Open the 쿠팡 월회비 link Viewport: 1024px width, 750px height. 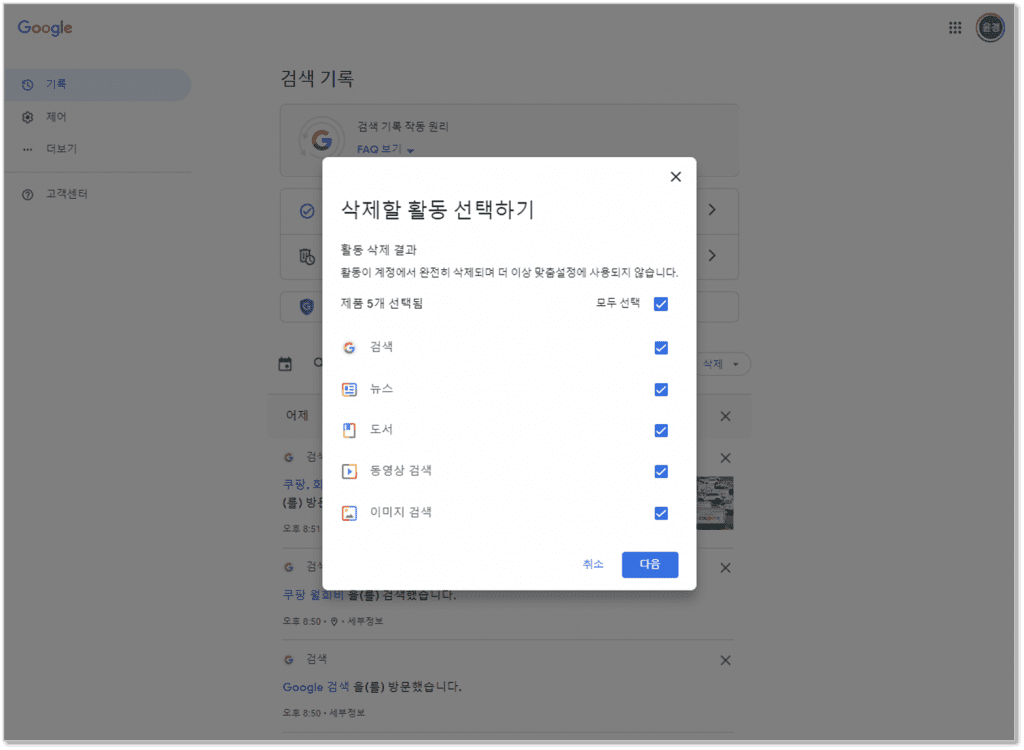point(313,595)
